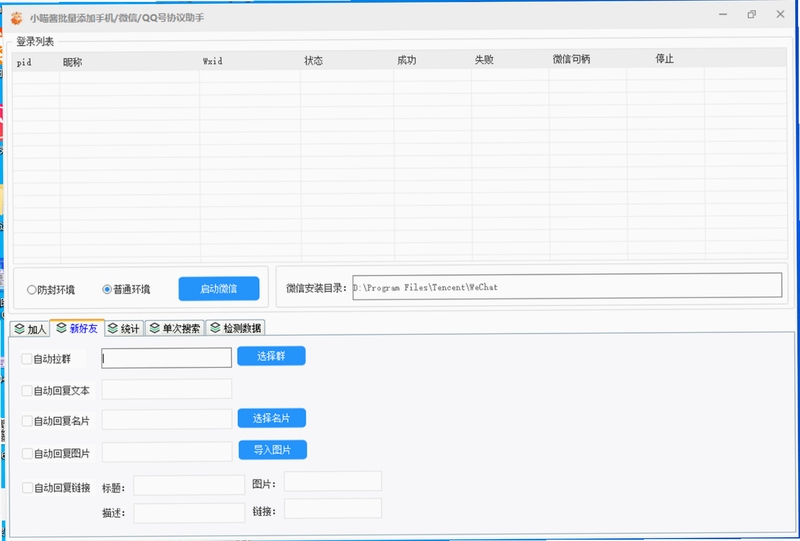Switch to the 加人 tab
This screenshot has width=800, height=541.
[30, 329]
